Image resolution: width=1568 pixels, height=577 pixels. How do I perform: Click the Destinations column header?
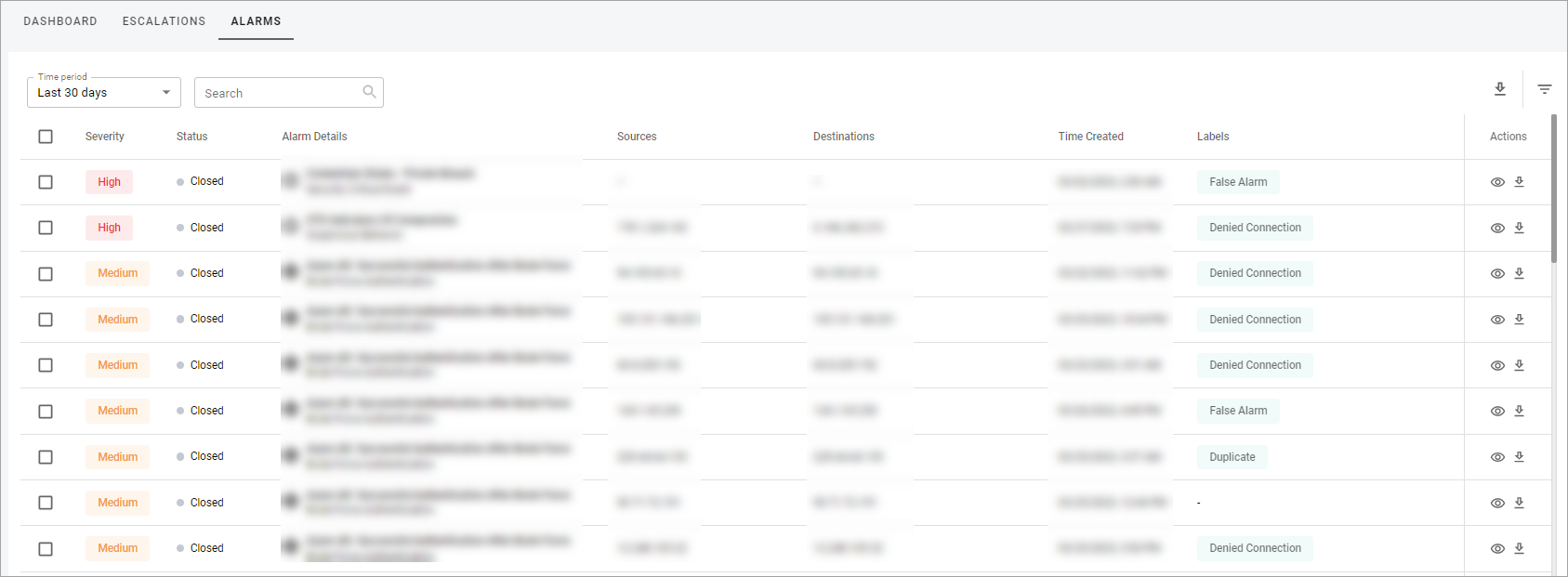pos(843,137)
